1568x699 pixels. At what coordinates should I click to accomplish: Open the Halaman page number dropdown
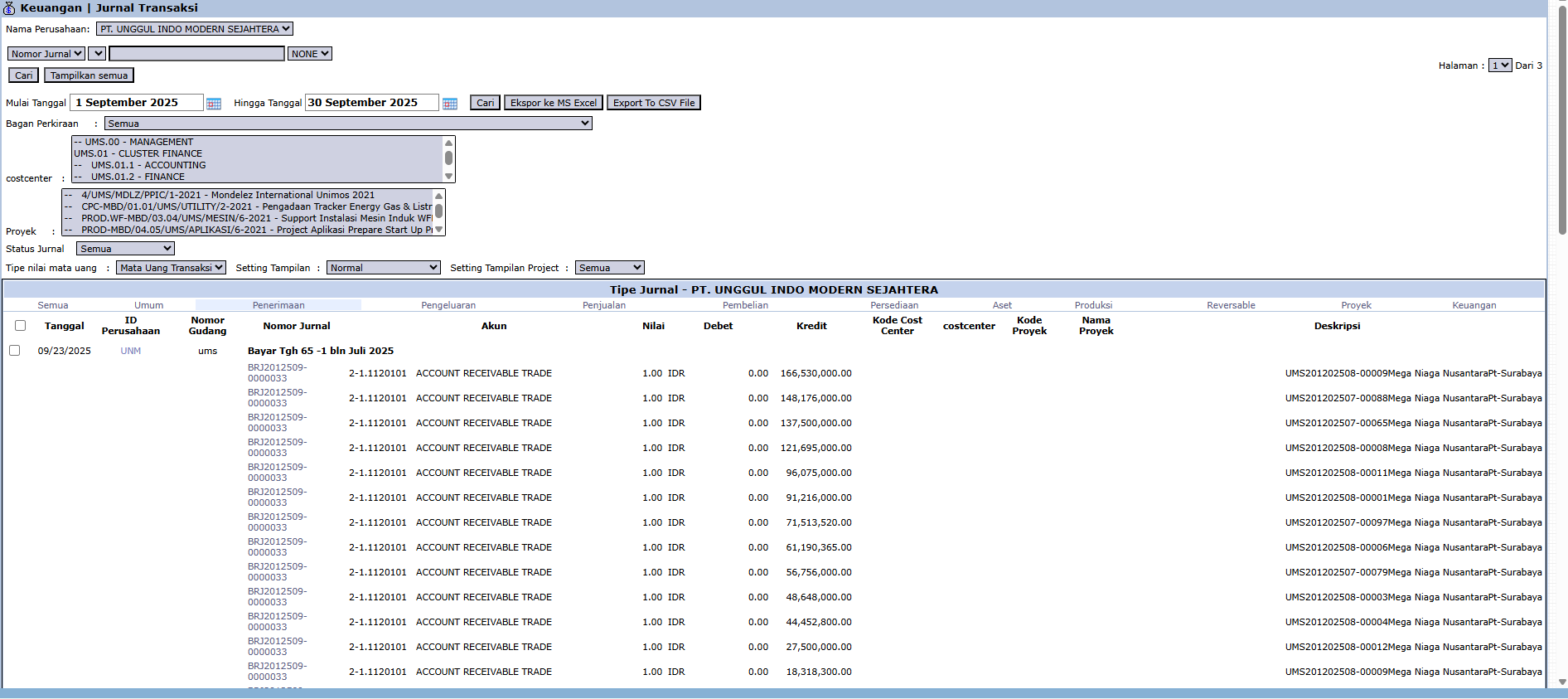[1499, 66]
